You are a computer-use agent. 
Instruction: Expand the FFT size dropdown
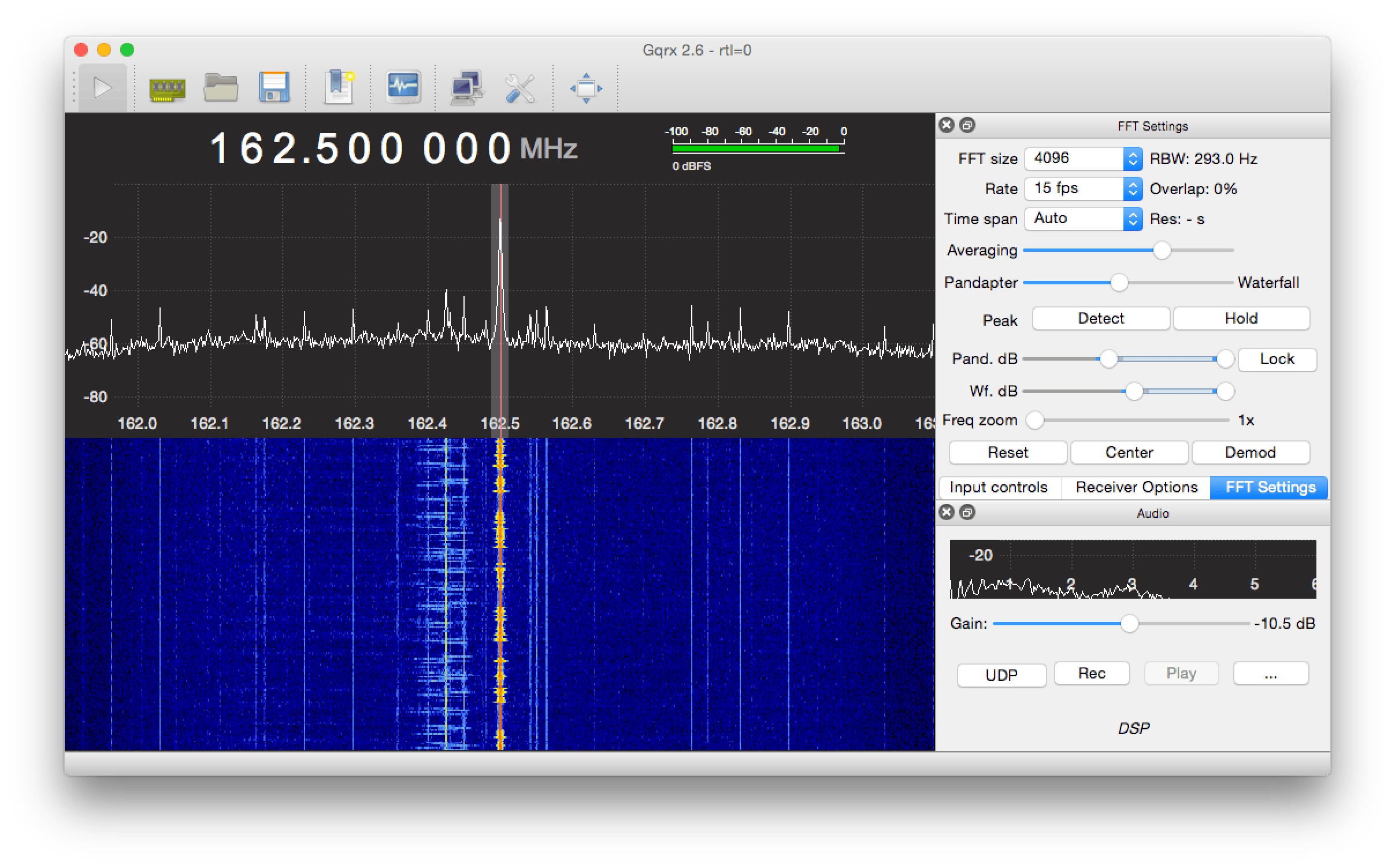click(x=1083, y=158)
